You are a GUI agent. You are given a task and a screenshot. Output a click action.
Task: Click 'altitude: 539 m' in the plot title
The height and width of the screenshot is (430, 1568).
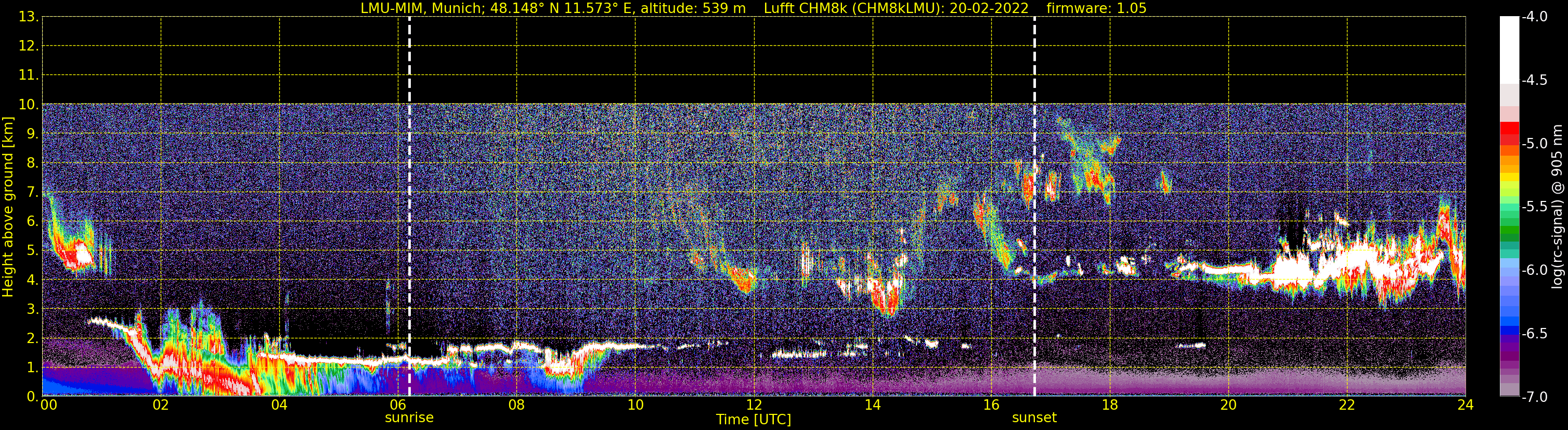(x=693, y=8)
